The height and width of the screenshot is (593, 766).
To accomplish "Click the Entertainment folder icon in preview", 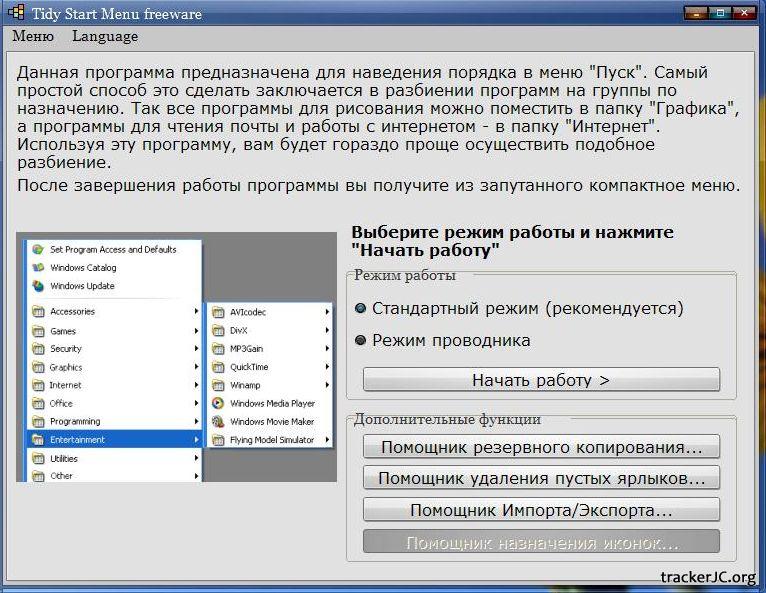I will click(38, 440).
